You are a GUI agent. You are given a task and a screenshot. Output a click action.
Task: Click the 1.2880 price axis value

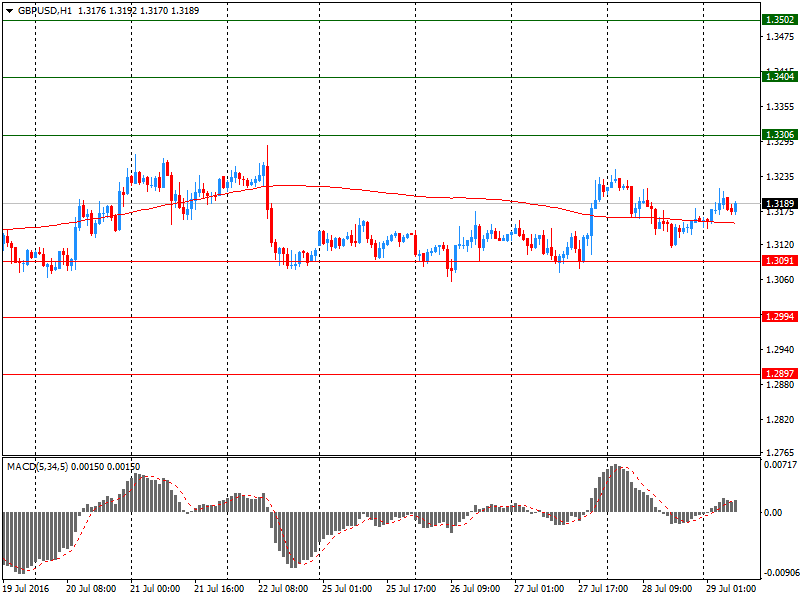coord(780,385)
